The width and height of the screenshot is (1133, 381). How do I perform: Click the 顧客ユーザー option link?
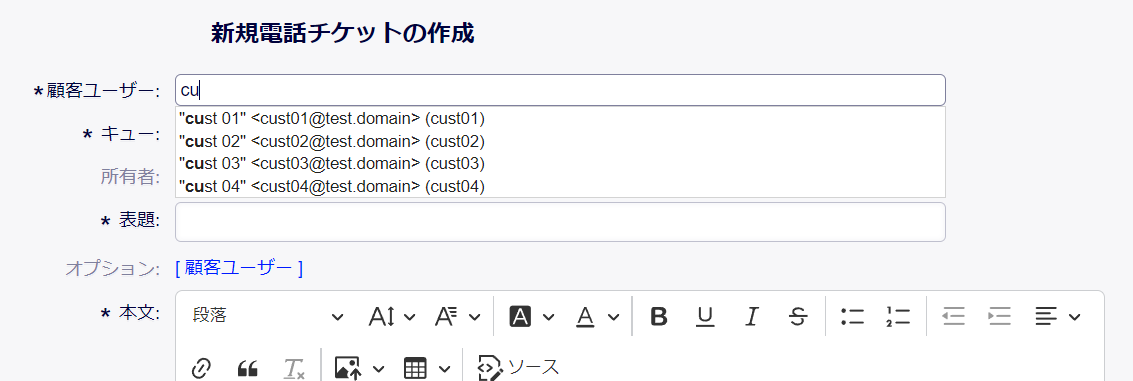[239, 268]
